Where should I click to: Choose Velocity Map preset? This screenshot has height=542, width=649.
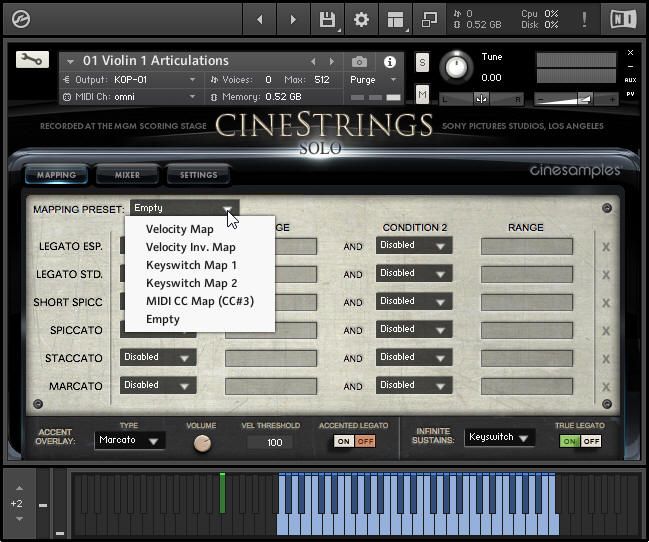click(180, 229)
